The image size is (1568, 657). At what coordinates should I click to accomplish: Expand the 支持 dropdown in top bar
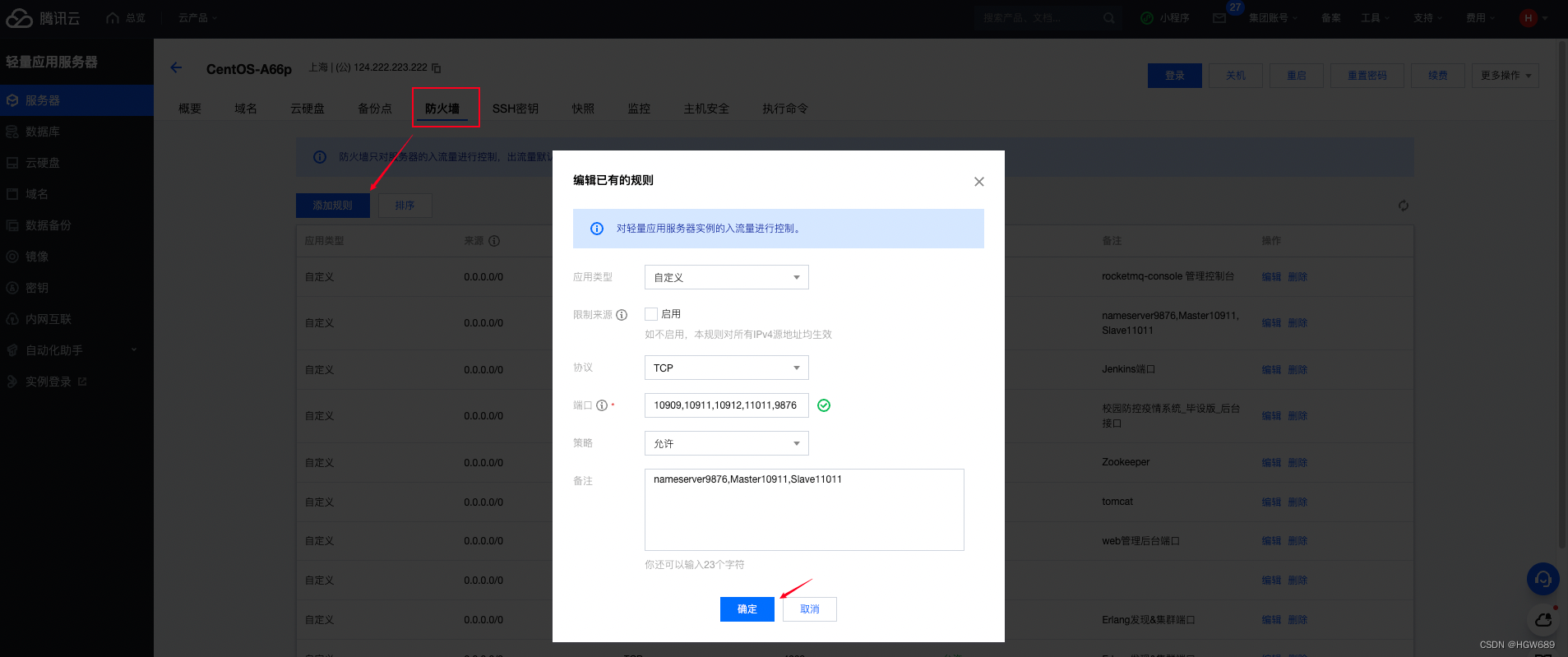tap(1427, 17)
